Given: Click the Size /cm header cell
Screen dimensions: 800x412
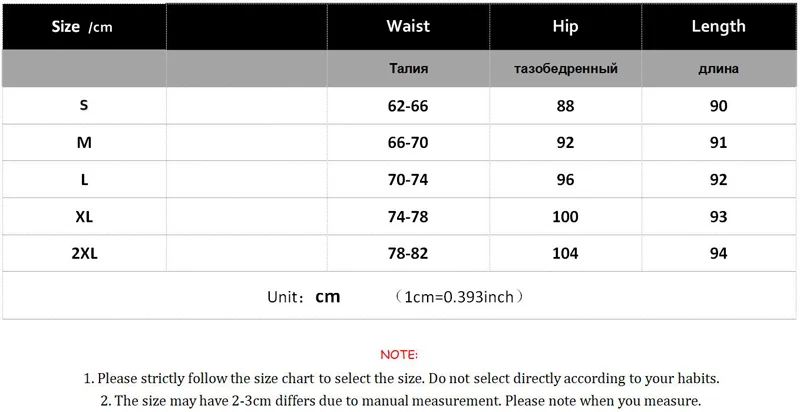Looking at the screenshot, I should click(x=82, y=27).
